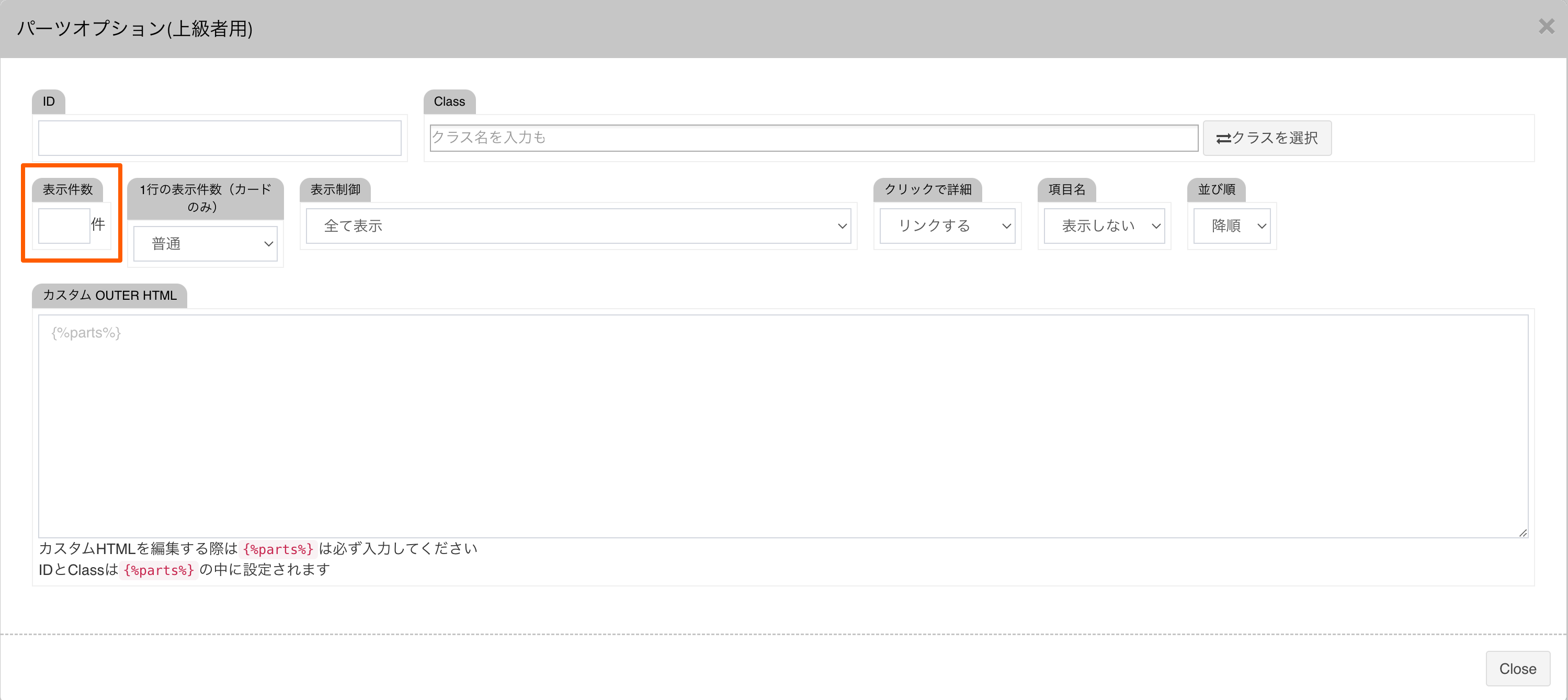1568x700 pixels.
Task: Click the 項目名 label
Action: pos(1067,190)
